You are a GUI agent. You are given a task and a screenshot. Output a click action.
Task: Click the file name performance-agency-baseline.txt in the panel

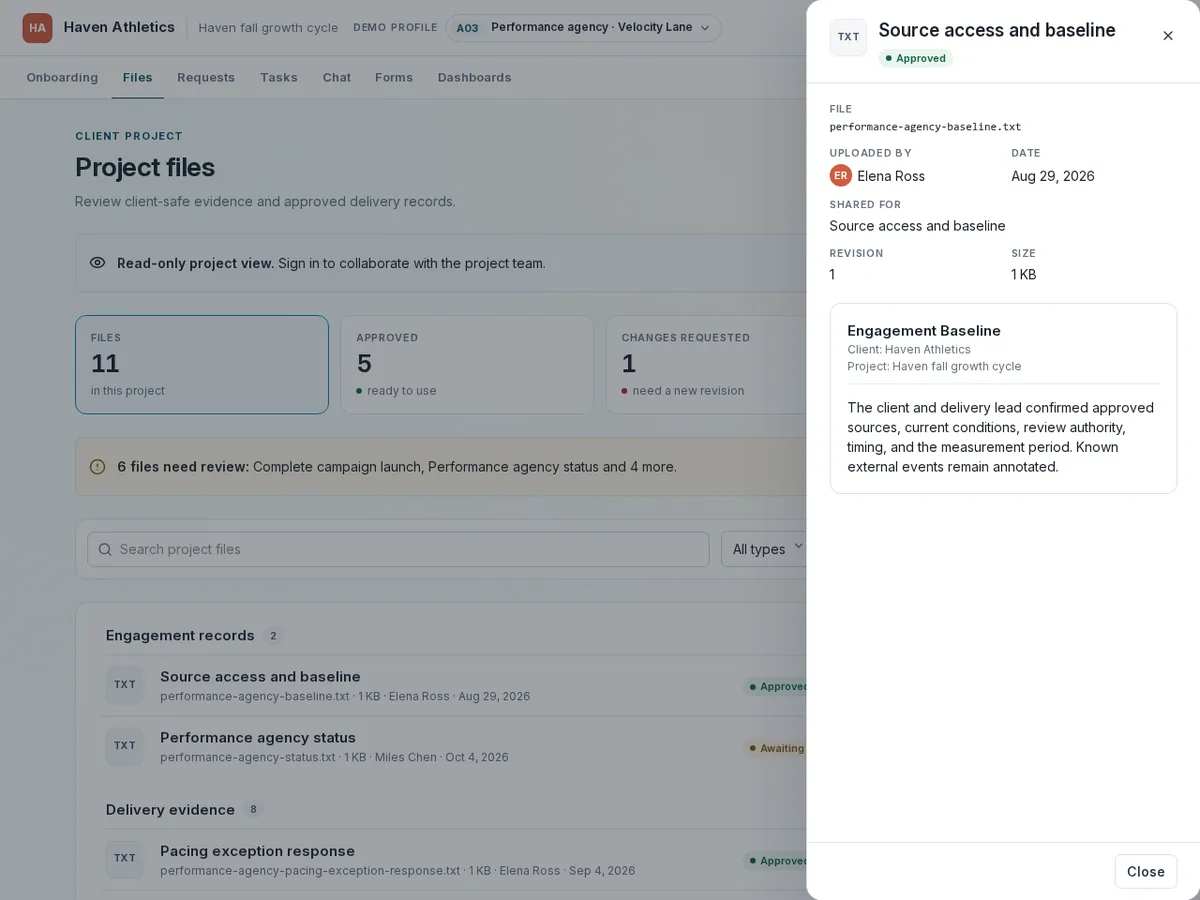(925, 127)
